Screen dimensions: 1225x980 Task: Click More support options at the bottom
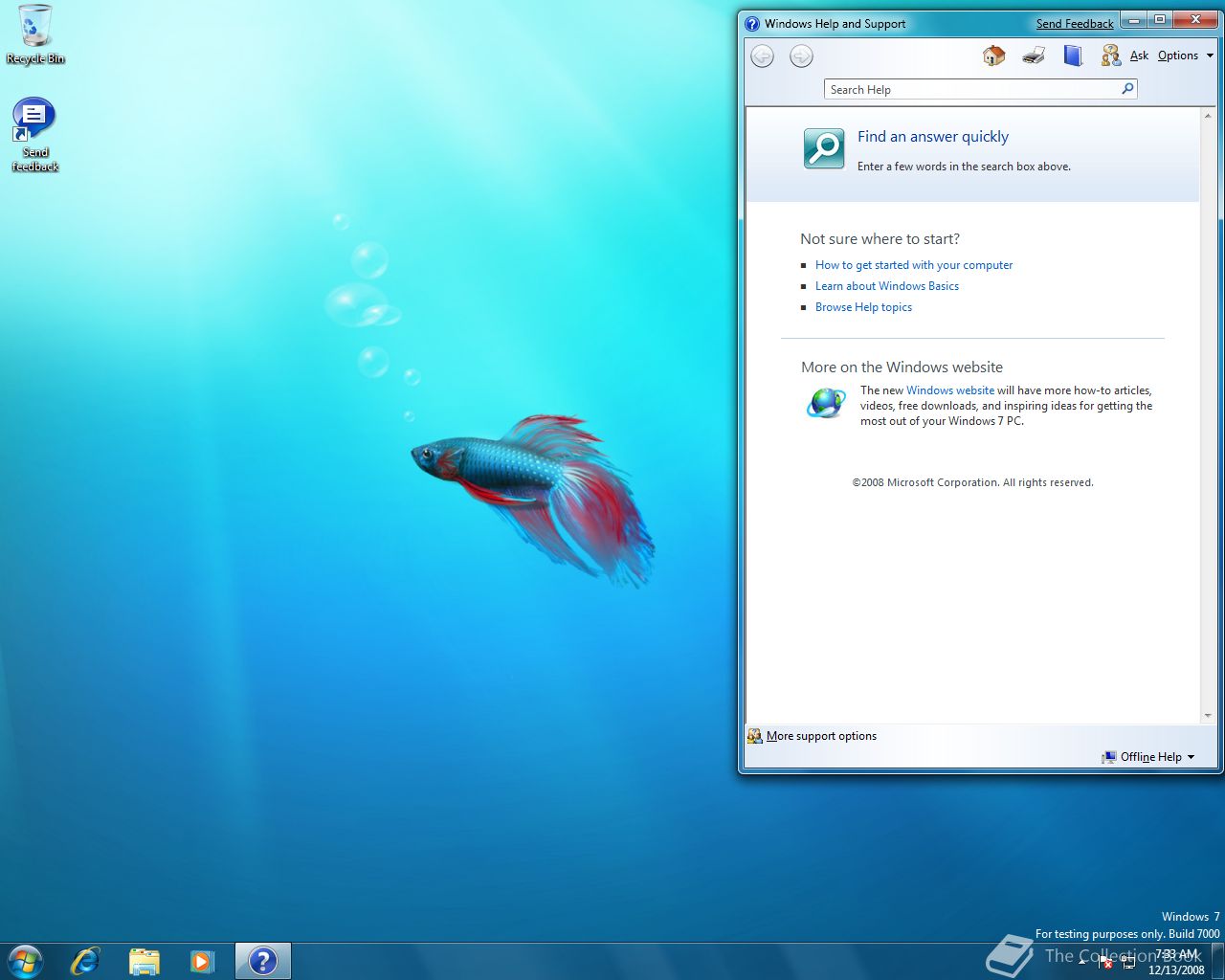coord(820,736)
